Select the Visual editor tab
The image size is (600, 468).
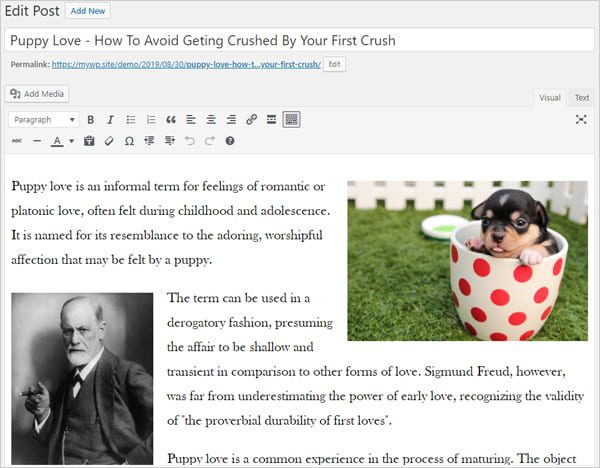point(549,98)
